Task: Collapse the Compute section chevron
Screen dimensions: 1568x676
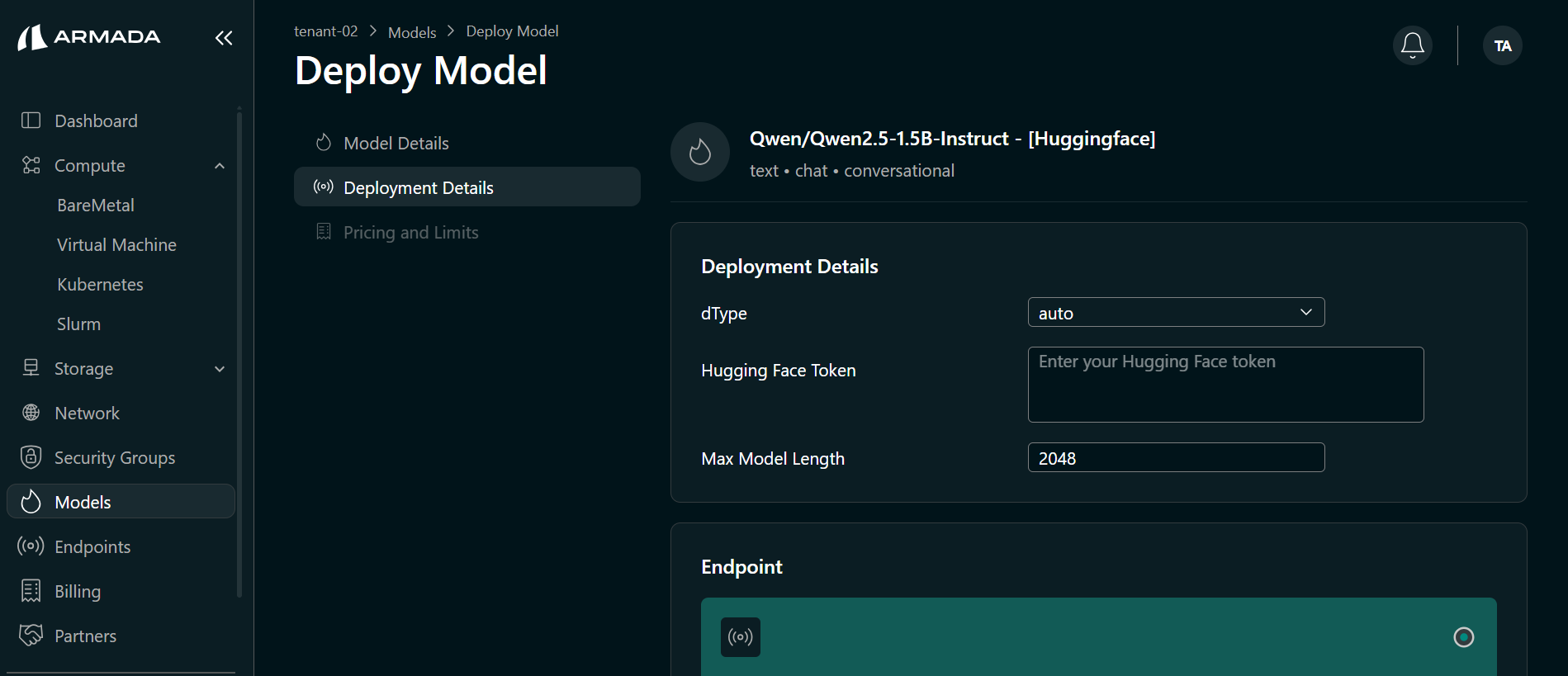Action: [220, 166]
